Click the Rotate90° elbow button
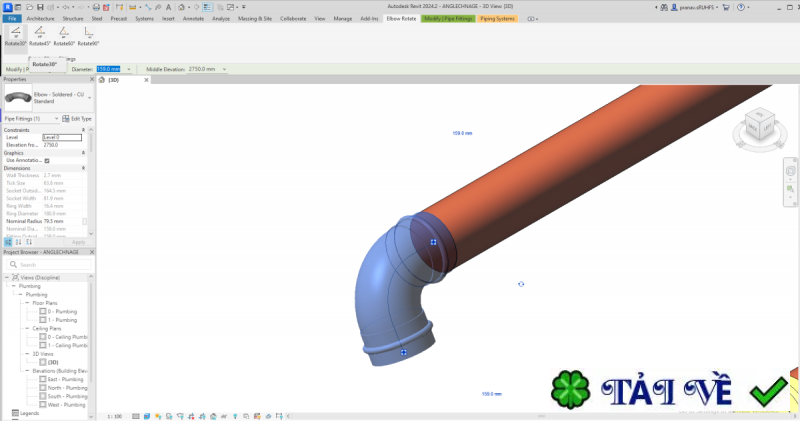The height and width of the screenshot is (421, 800). click(88, 37)
